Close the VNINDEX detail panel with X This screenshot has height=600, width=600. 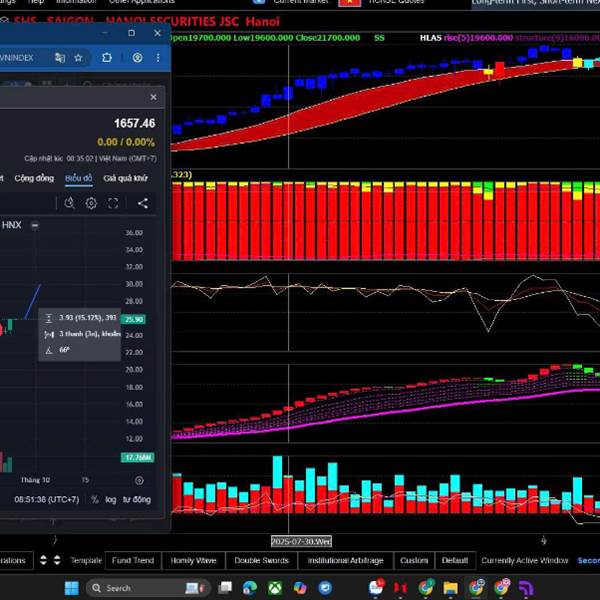pos(153,97)
